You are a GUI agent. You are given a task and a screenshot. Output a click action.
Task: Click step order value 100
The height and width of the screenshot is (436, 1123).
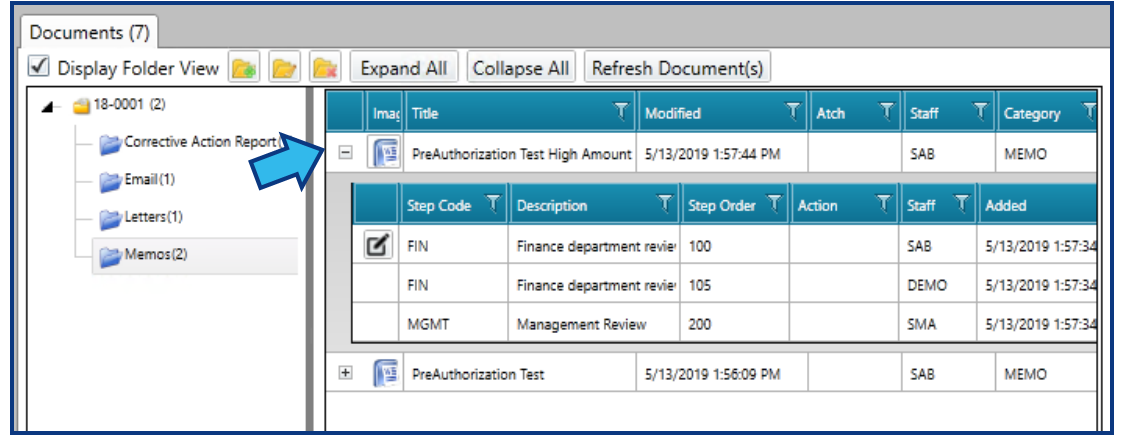pos(700,247)
